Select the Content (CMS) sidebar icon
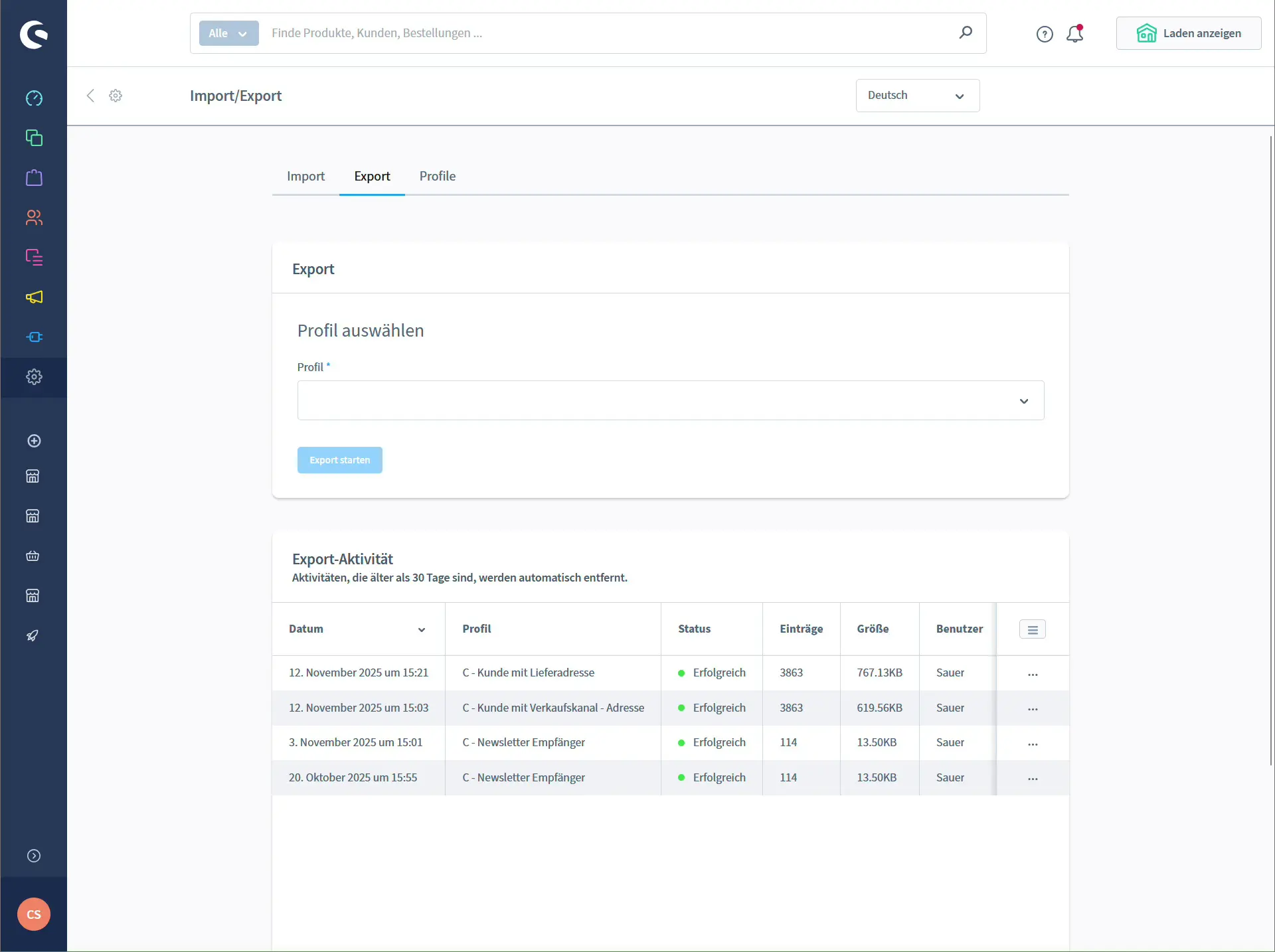Screen dimensions: 1275x952 tap(33, 257)
